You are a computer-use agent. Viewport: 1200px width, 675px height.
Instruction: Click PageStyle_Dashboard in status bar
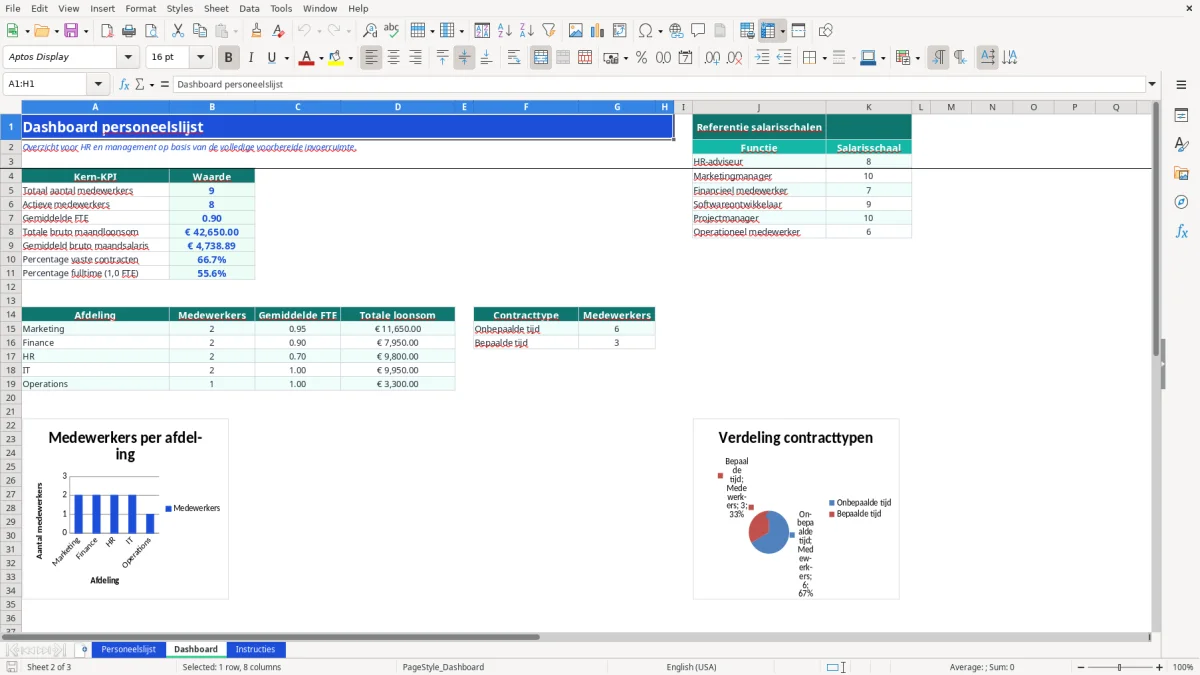point(443,667)
